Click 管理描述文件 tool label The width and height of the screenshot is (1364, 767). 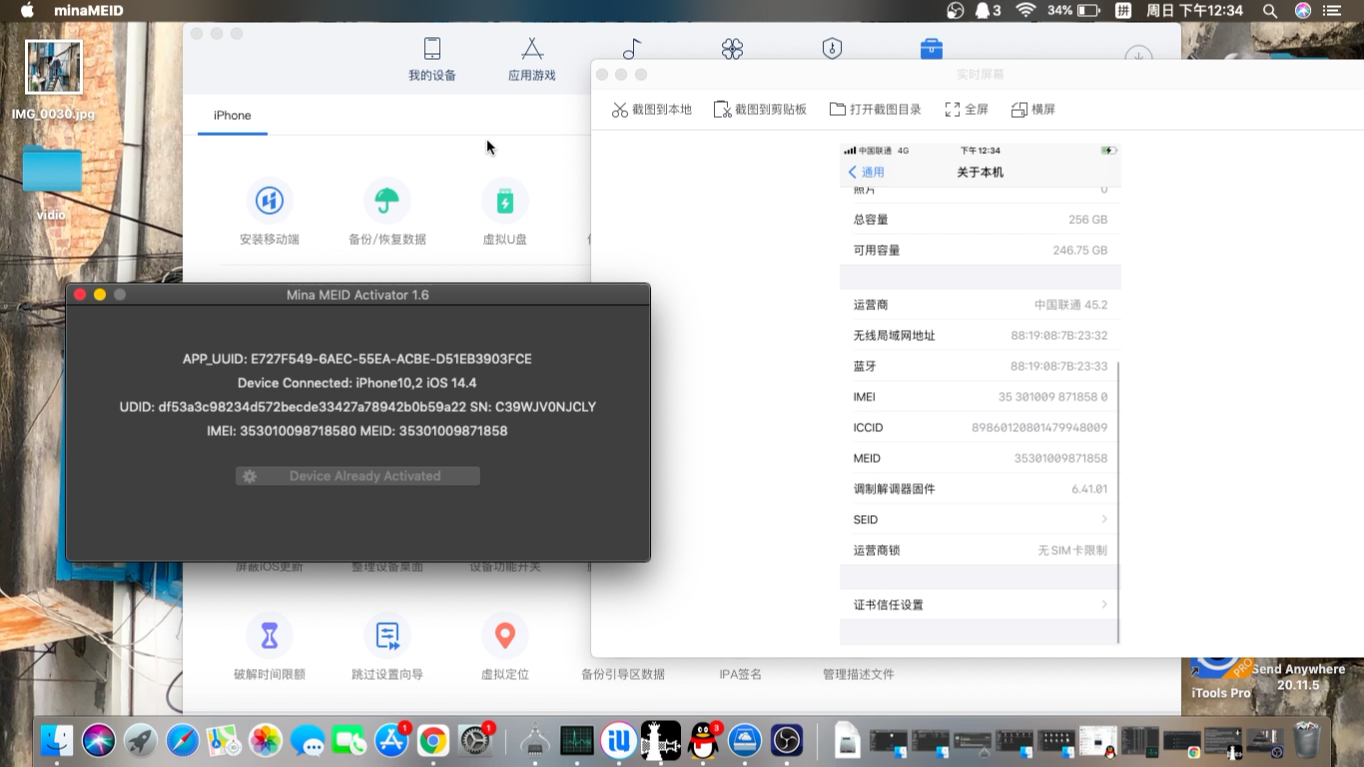click(858, 674)
